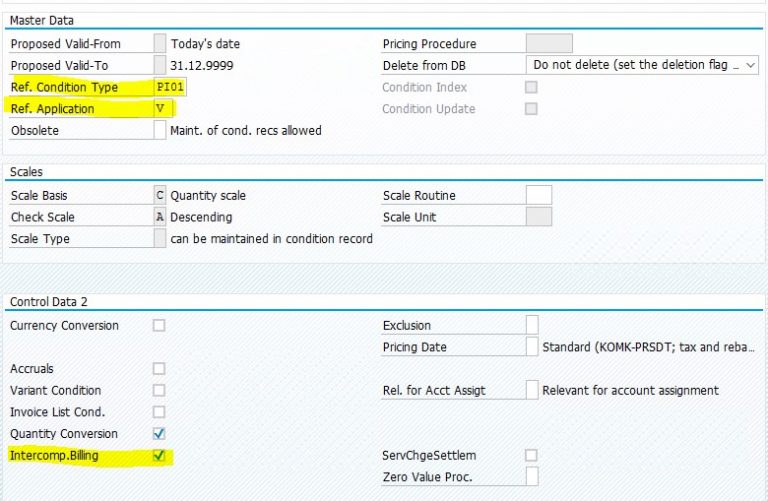Image resolution: width=768 pixels, height=501 pixels.
Task: Click the Scale Routine field
Action: 538,196
